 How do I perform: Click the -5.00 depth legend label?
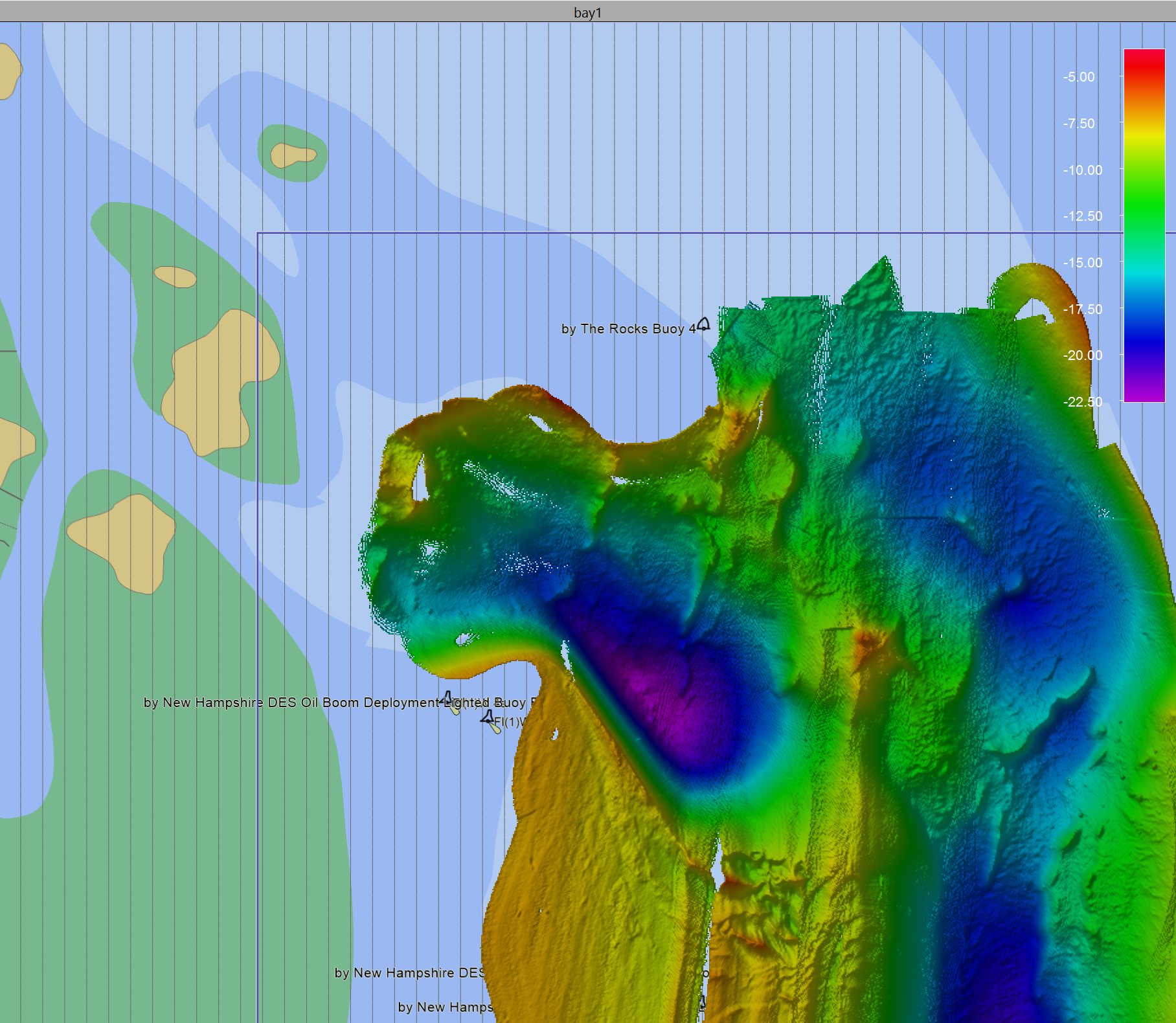(x=1079, y=77)
